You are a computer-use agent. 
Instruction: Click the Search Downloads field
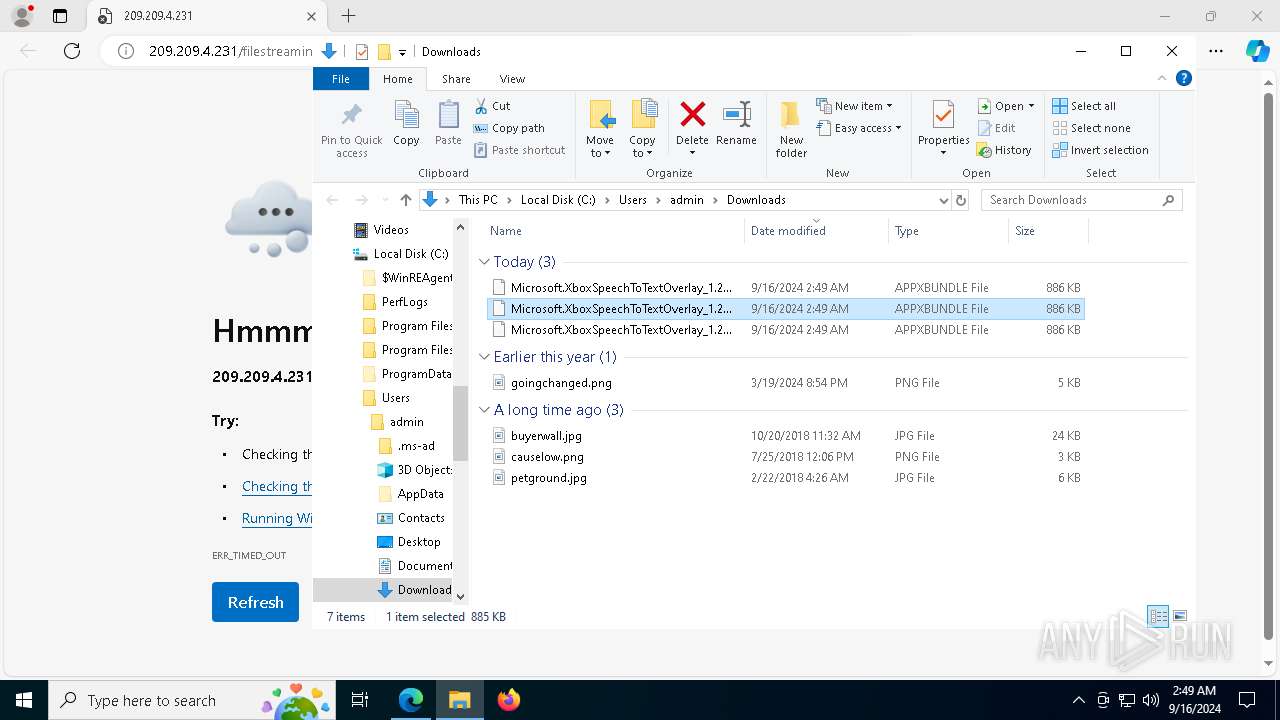point(1081,200)
